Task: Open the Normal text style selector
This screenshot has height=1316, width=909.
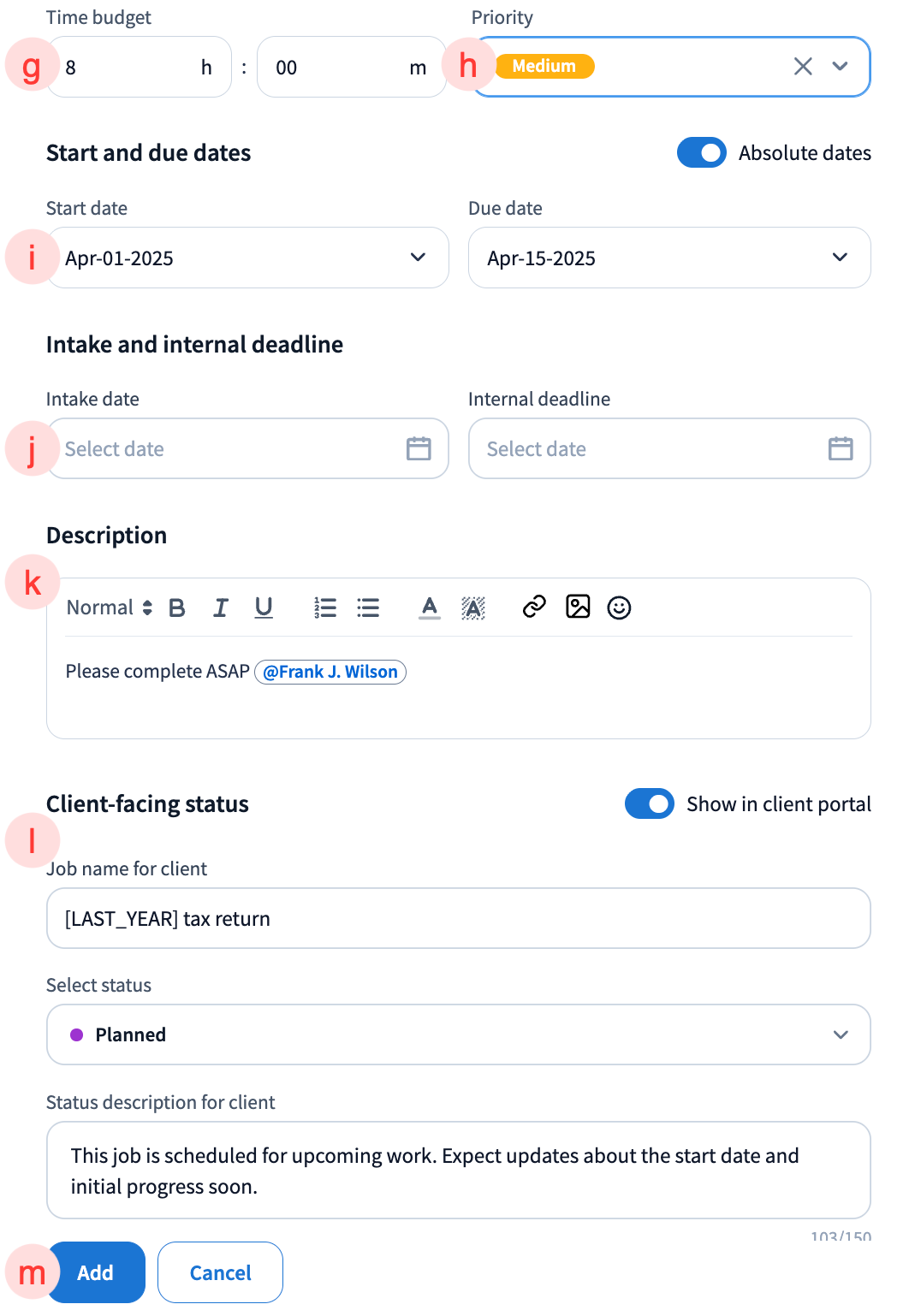Action: click(x=110, y=608)
